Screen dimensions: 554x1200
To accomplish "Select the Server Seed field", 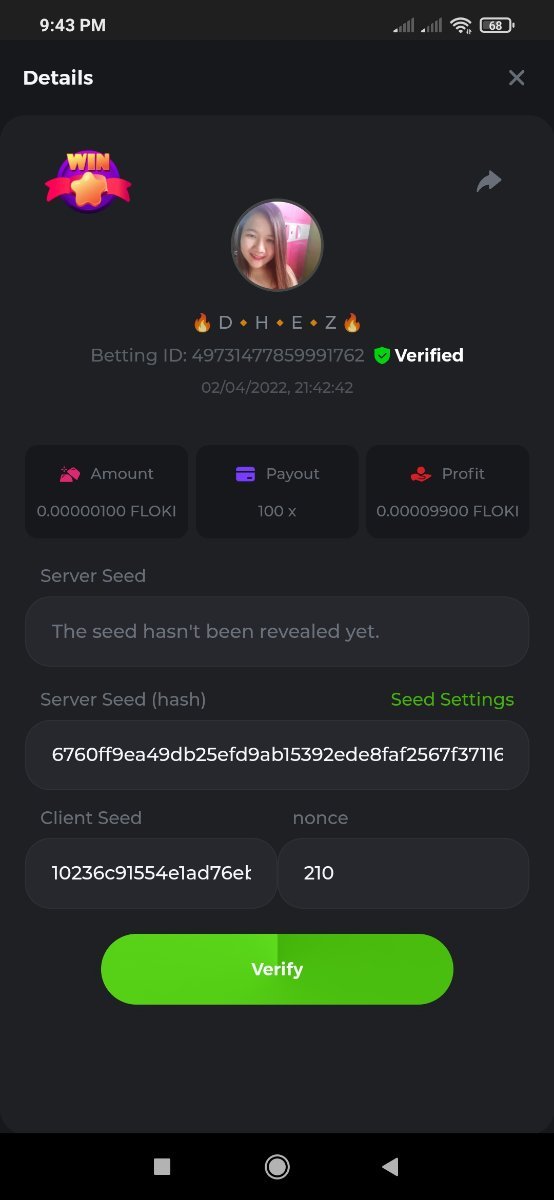I will (x=277, y=631).
